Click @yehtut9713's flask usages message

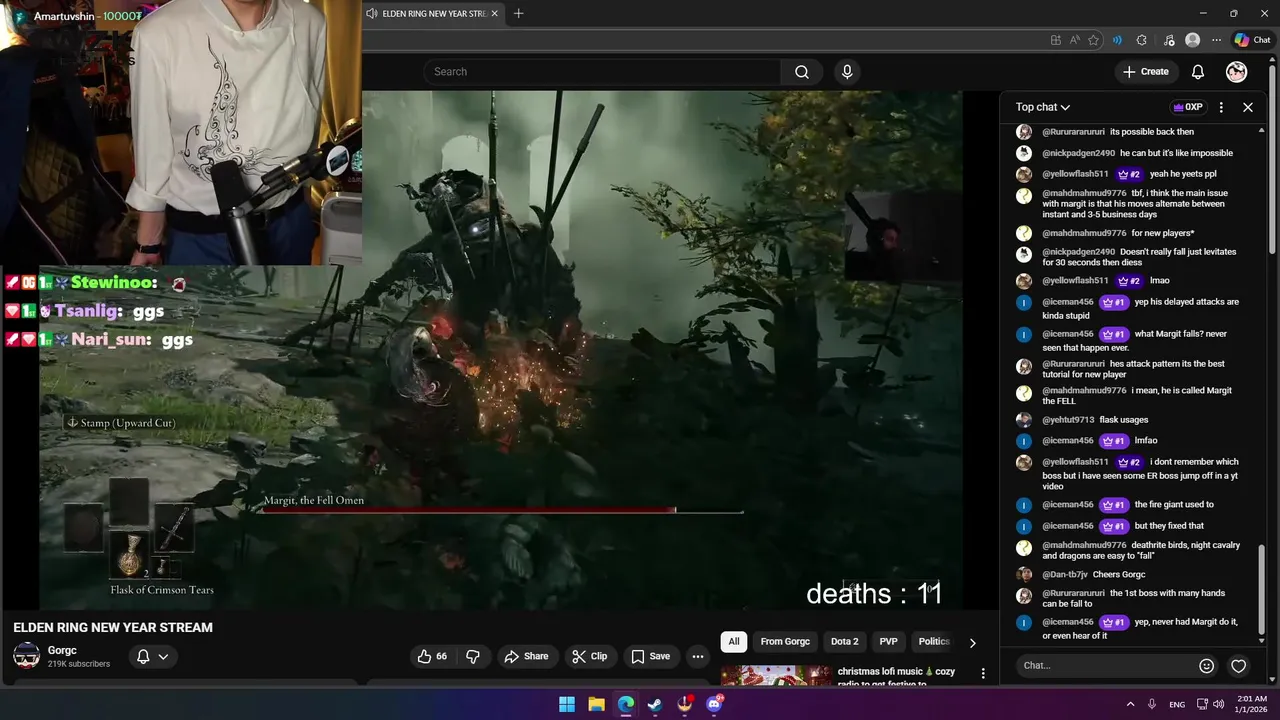1123,420
